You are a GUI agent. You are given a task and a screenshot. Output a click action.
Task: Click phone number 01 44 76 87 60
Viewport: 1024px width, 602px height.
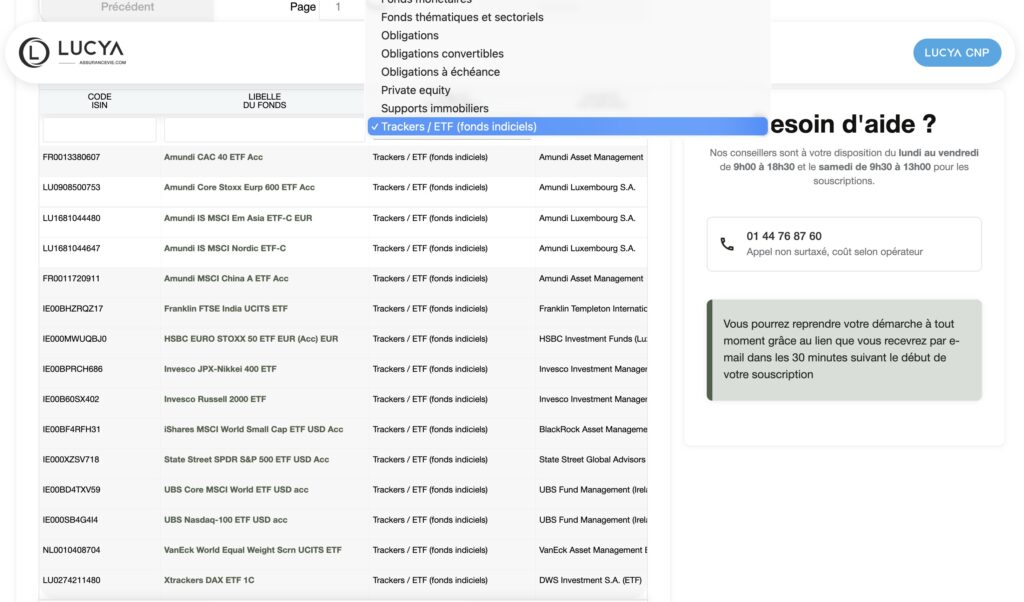pos(784,236)
